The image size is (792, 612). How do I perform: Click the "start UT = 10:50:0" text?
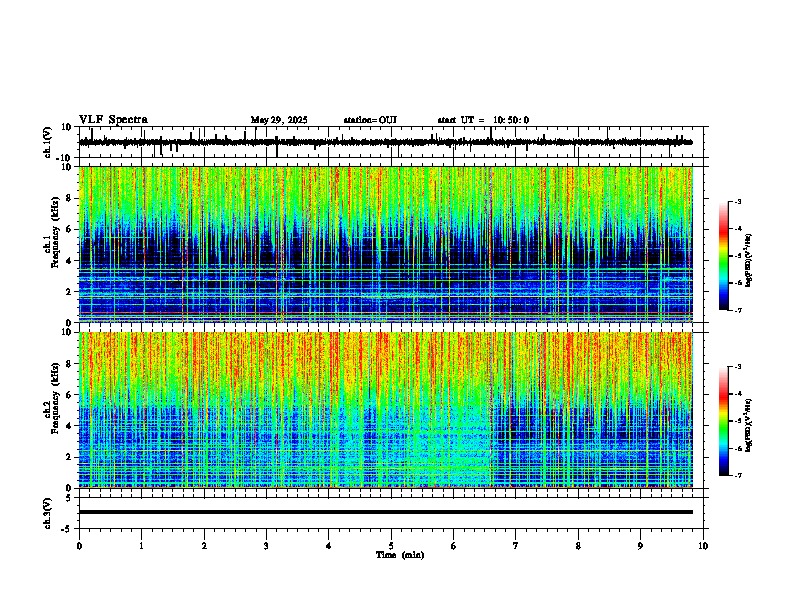pyautogui.click(x=483, y=120)
